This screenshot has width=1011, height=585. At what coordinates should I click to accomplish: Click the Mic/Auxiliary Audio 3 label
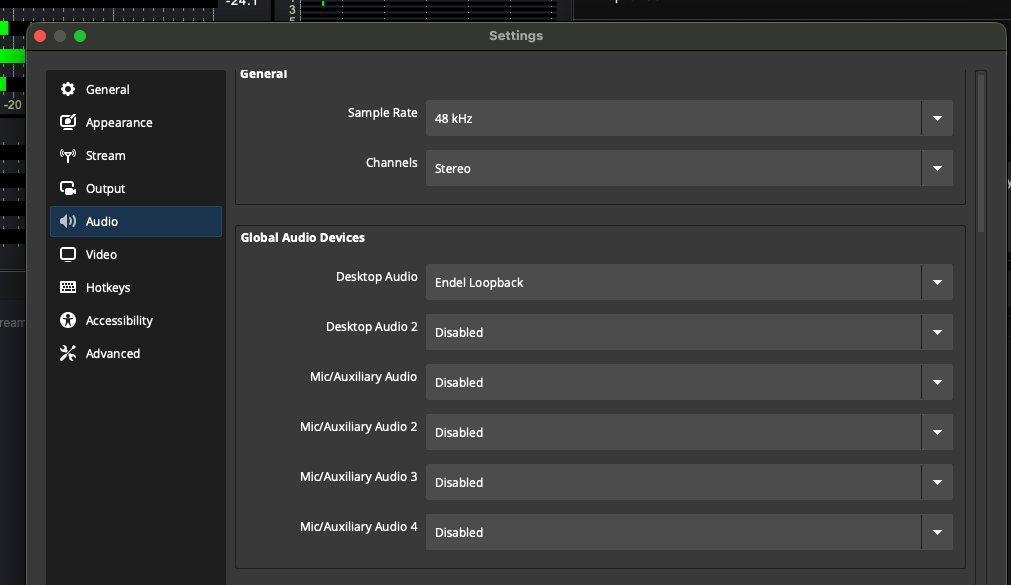[358, 477]
